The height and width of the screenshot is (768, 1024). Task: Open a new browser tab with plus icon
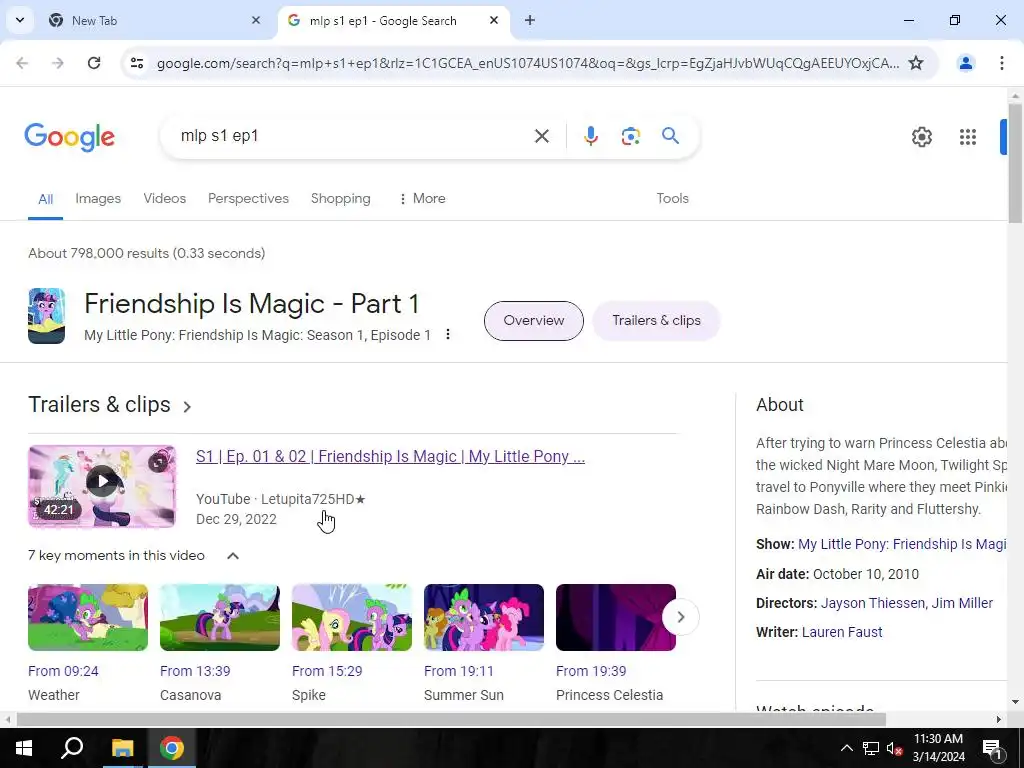point(530,20)
